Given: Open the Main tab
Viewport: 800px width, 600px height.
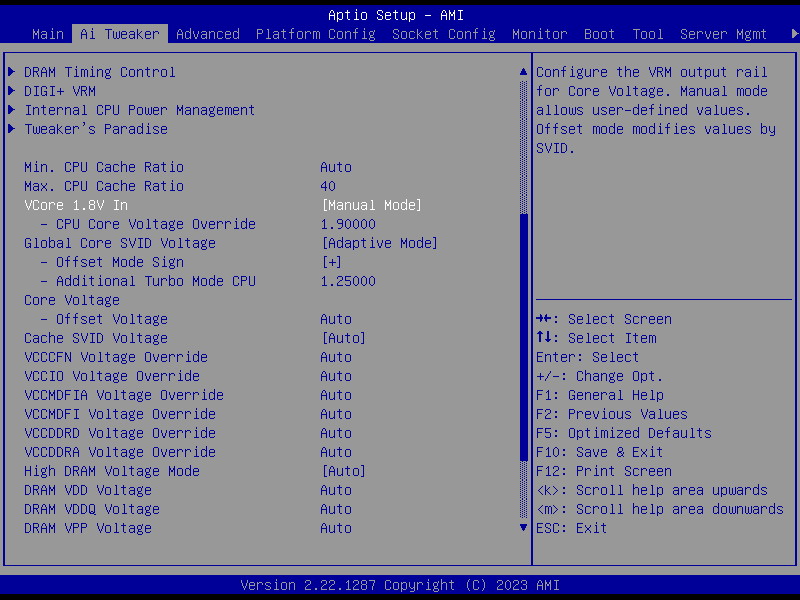Looking at the screenshot, I should 48,34.
